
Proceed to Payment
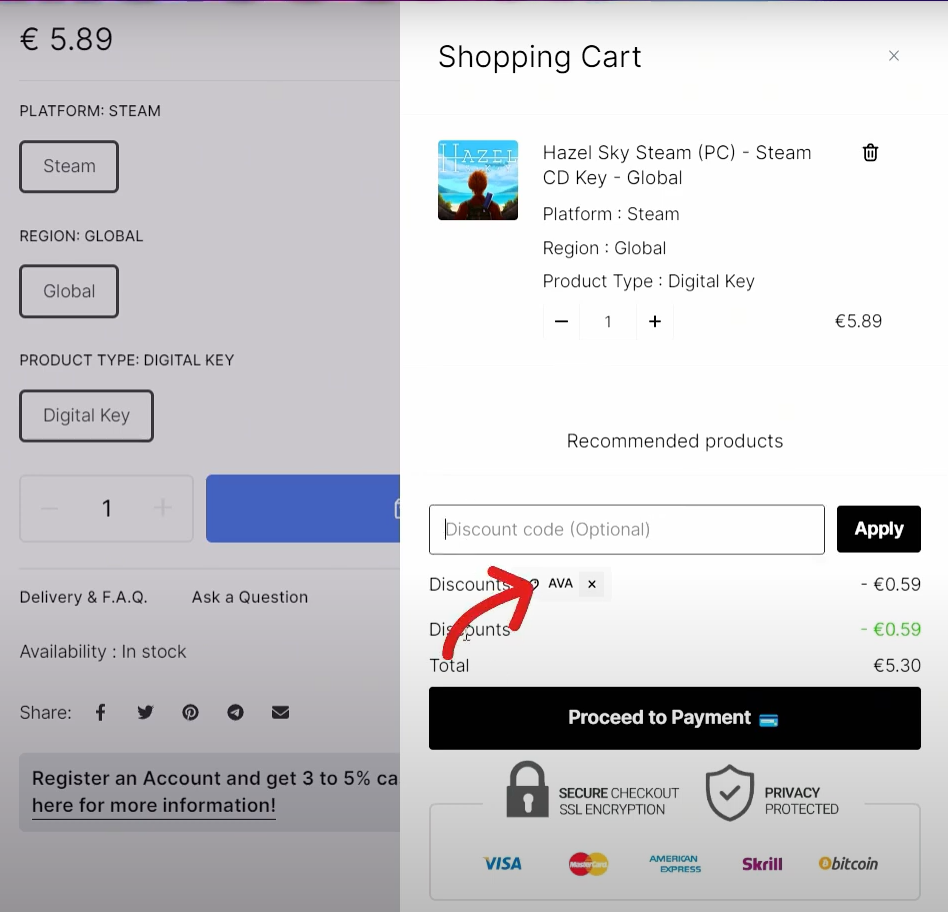click(675, 718)
